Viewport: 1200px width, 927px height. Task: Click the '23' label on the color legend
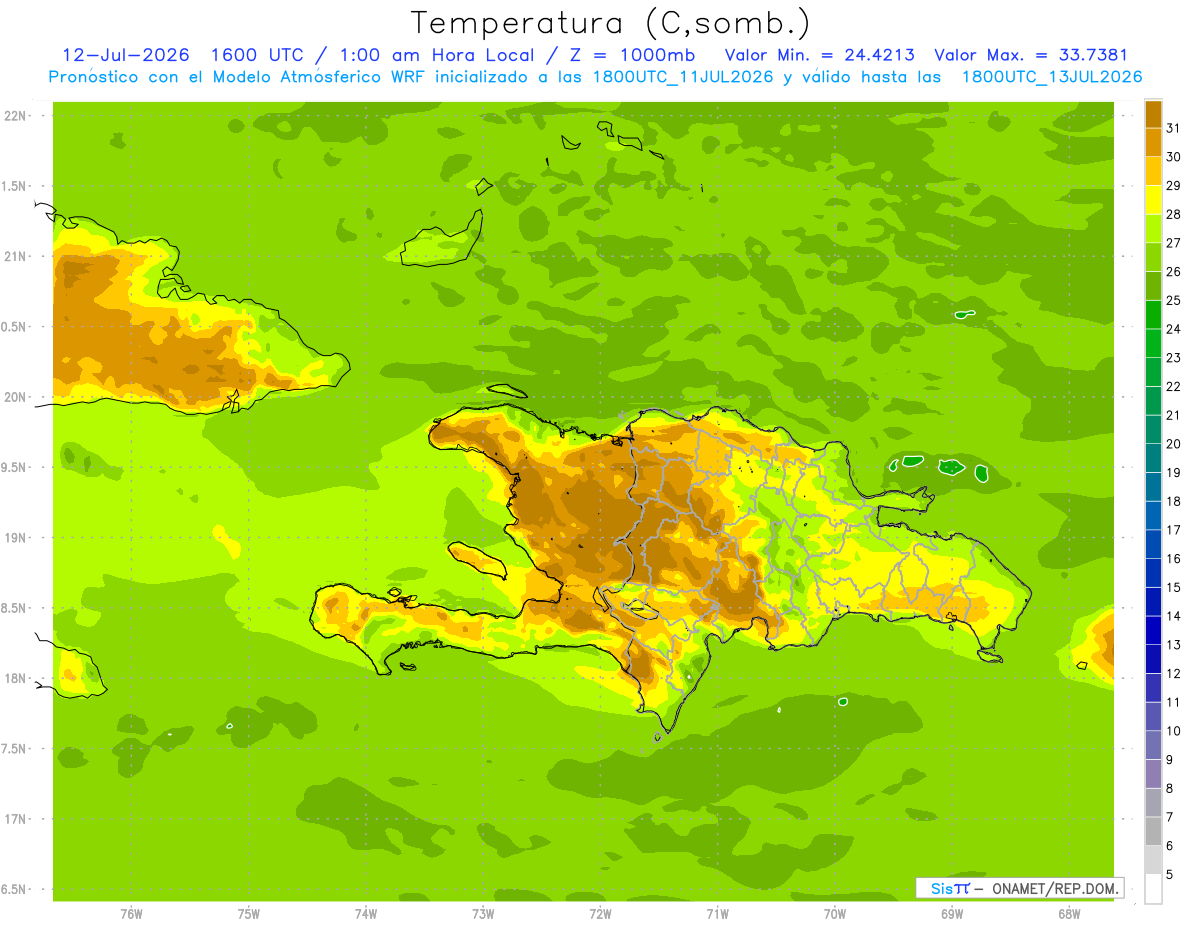1174,358
